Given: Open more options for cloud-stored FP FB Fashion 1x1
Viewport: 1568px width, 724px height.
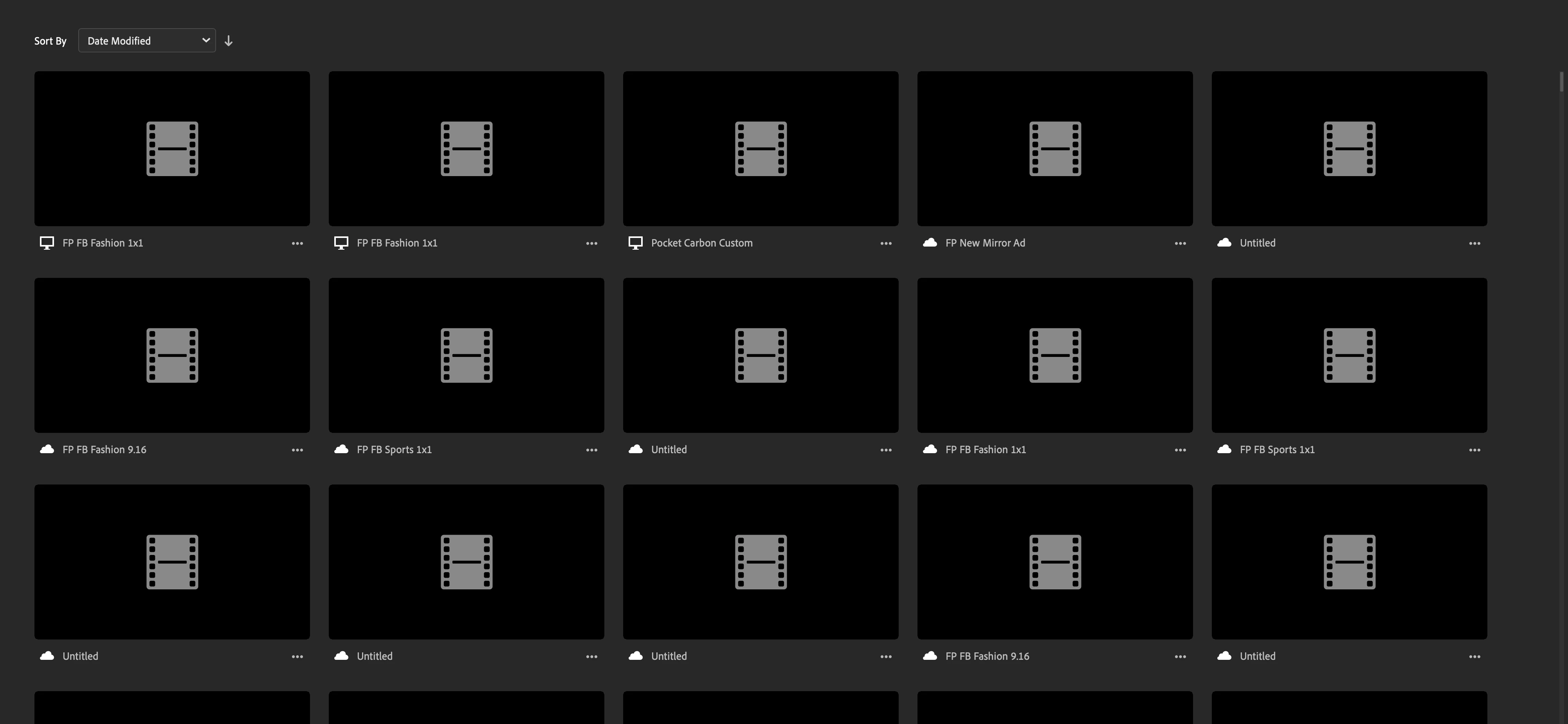Looking at the screenshot, I should (1180, 450).
